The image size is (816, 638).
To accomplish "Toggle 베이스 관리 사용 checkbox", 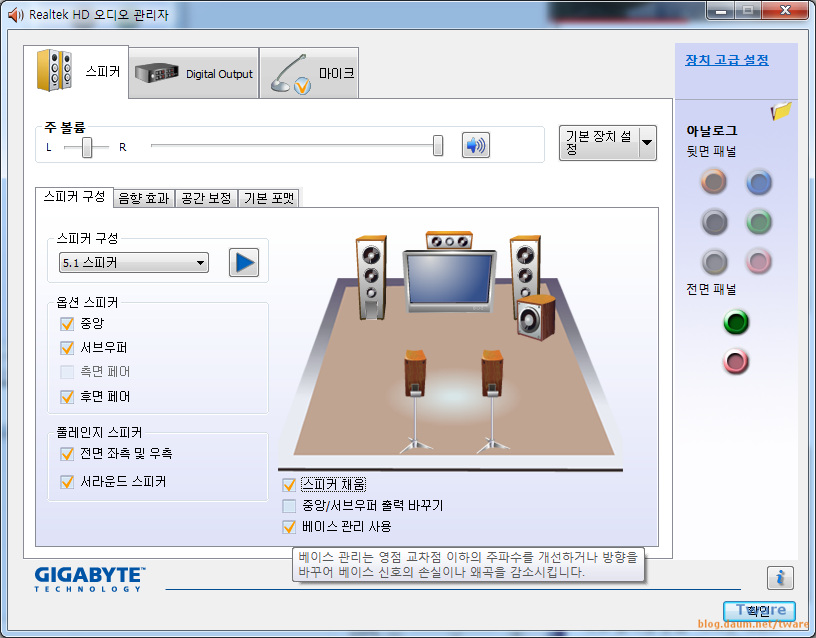I will [289, 527].
